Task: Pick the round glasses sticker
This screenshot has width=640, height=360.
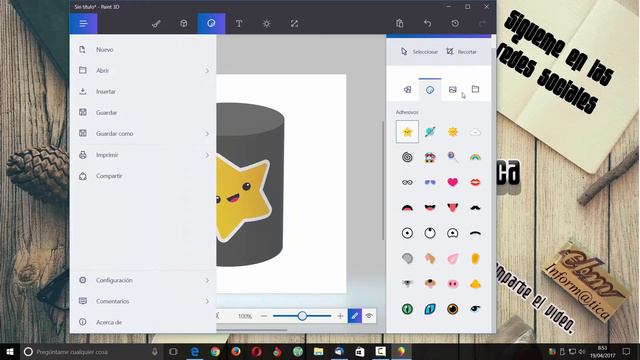Action: (407, 182)
